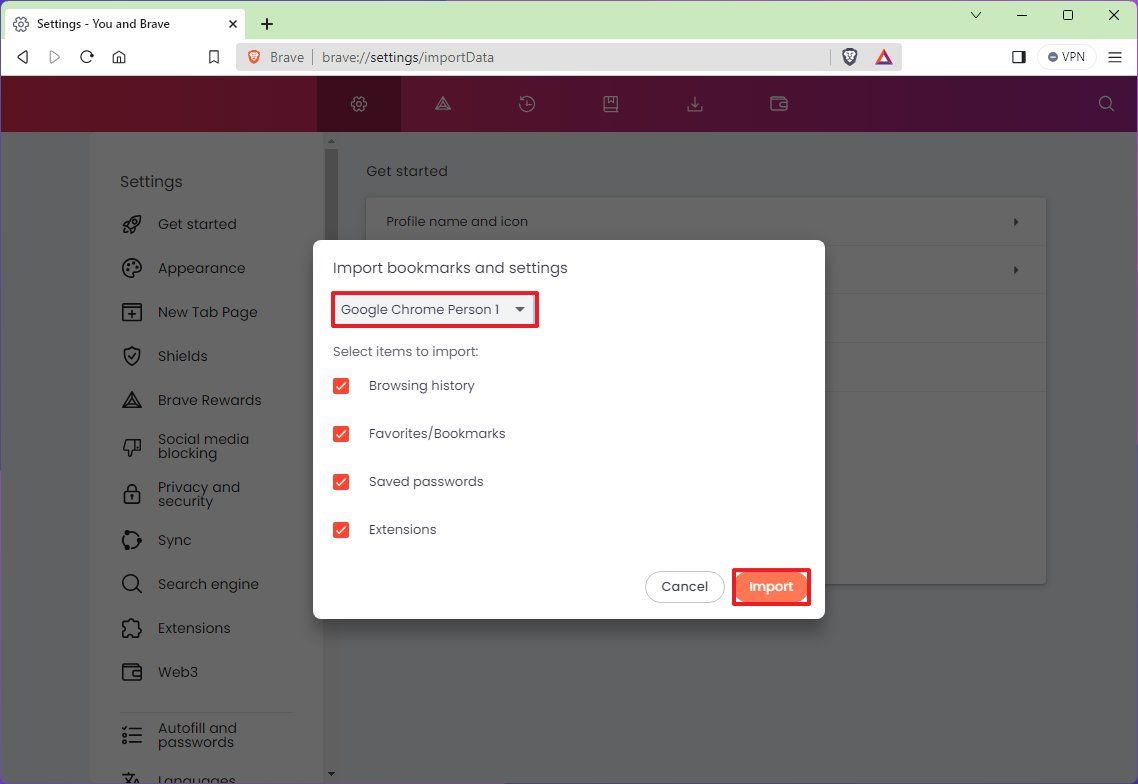Uncheck Saved passwords in the import dialog

pyautogui.click(x=341, y=481)
